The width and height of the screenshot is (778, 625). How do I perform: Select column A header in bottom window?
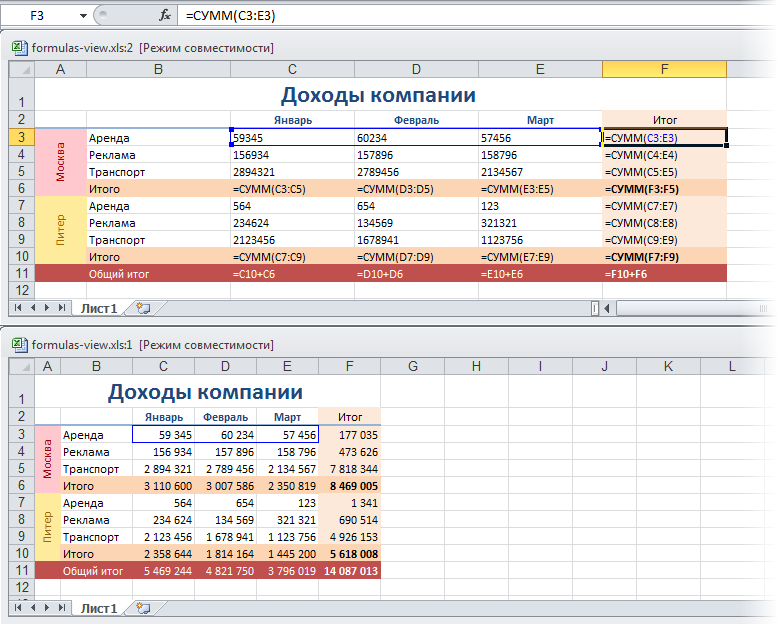tap(47, 367)
